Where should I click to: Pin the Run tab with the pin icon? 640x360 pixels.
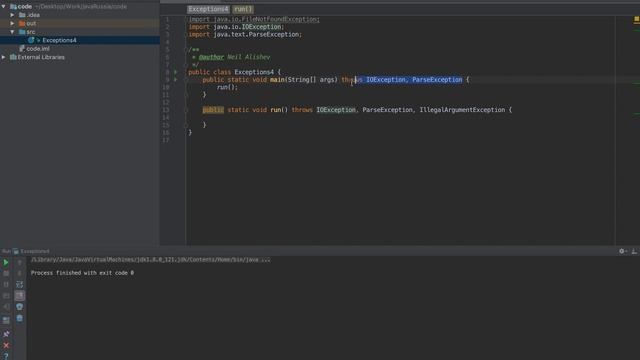coord(6,334)
